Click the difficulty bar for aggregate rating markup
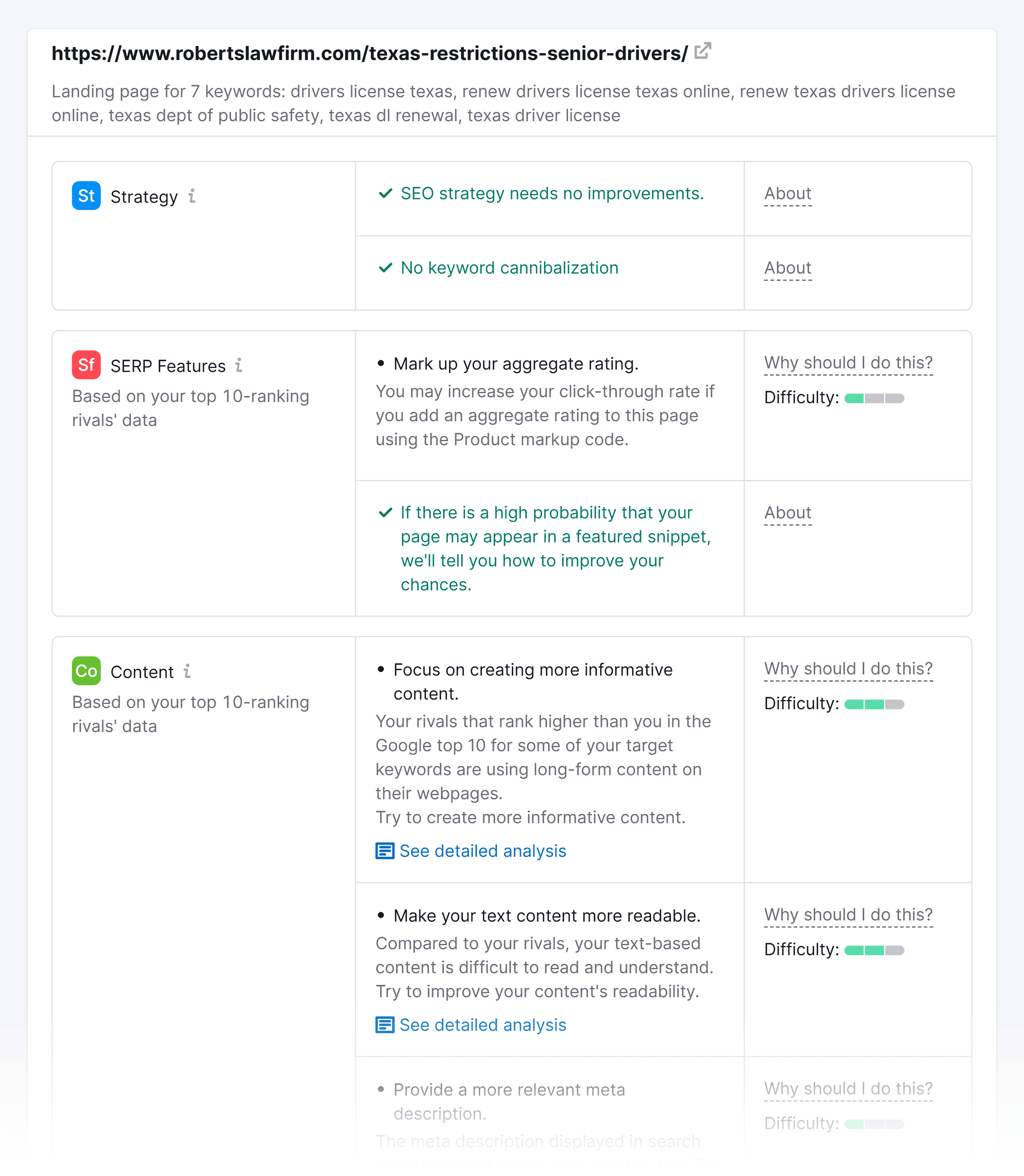 pyautogui.click(x=873, y=398)
